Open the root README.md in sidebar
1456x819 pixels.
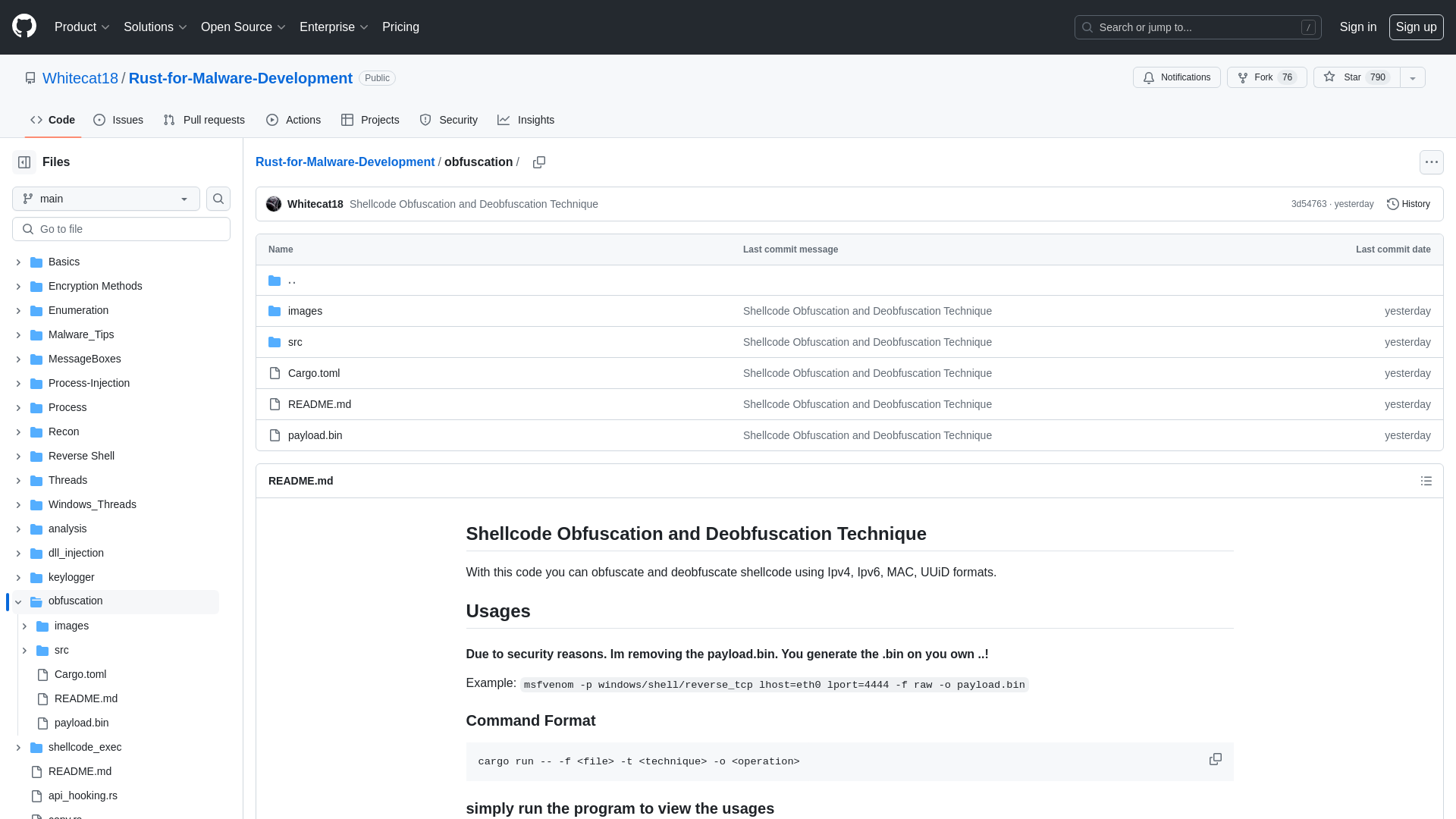pyautogui.click(x=80, y=771)
